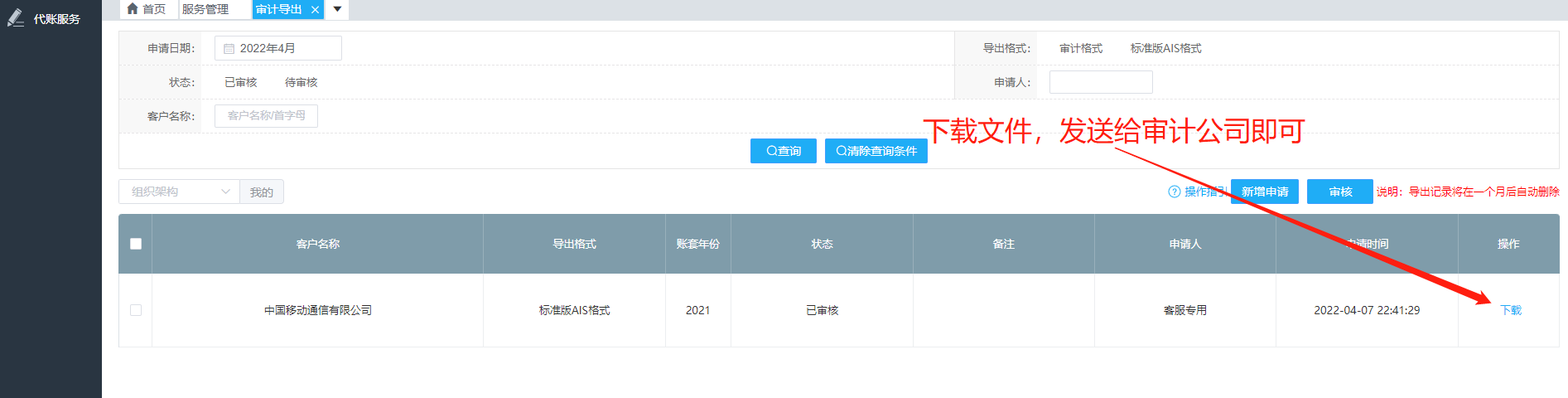This screenshot has width=1568, height=398.
Task: Click the 新增申请 button
Action: [1264, 192]
